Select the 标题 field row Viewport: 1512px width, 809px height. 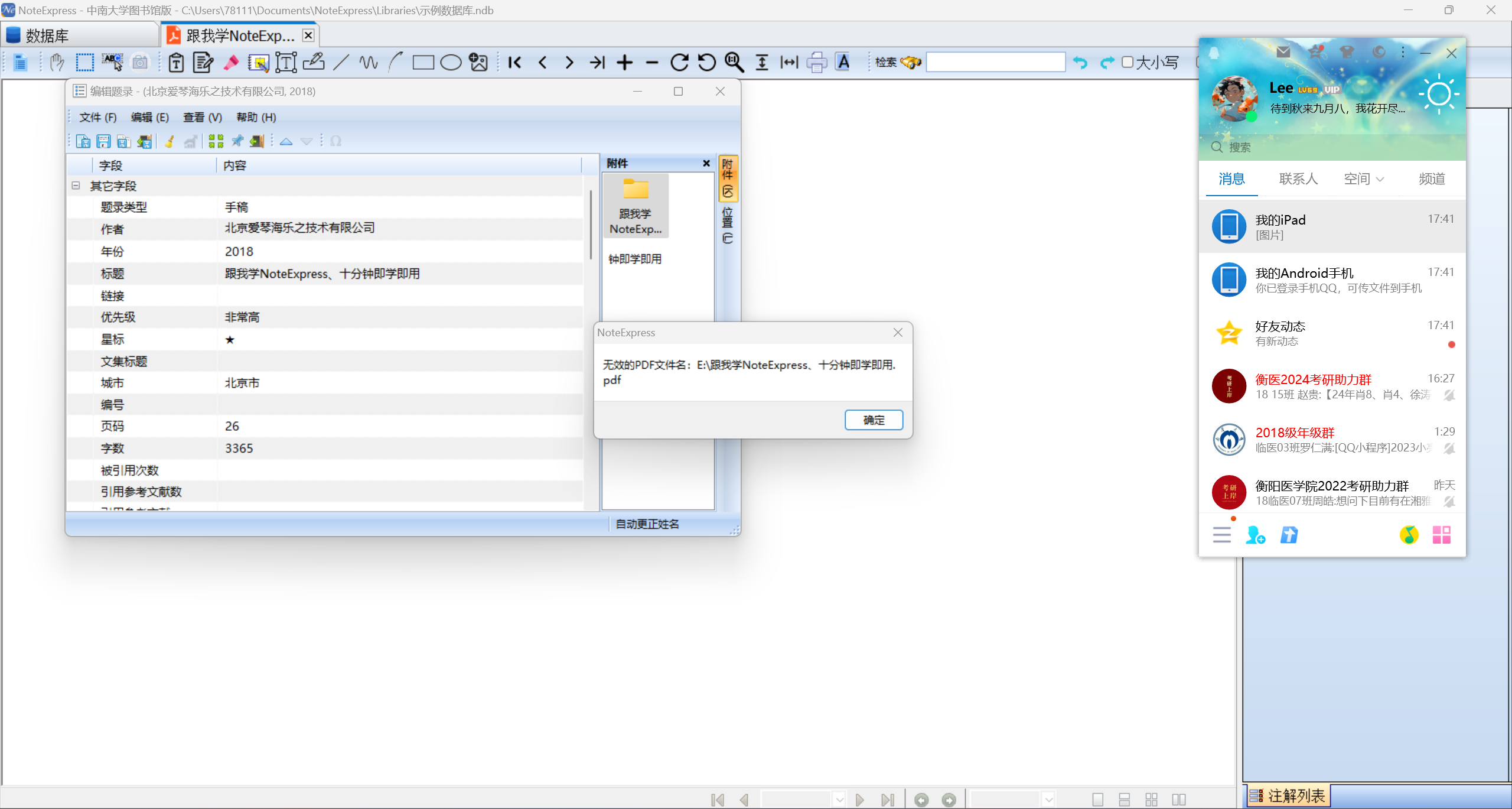tap(326, 274)
